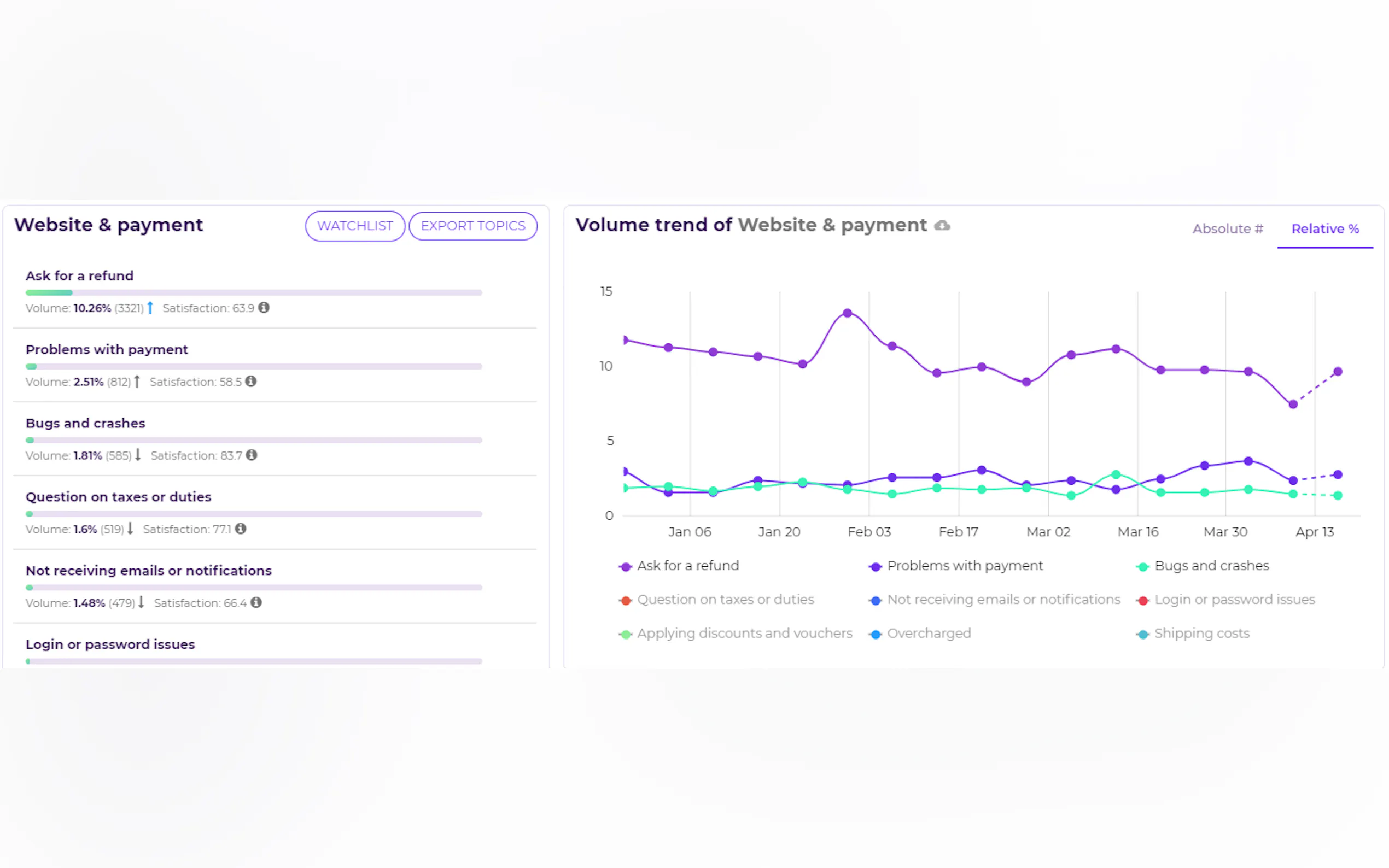
Task: Click the cloud download icon beside the chart title
Action: (x=942, y=226)
